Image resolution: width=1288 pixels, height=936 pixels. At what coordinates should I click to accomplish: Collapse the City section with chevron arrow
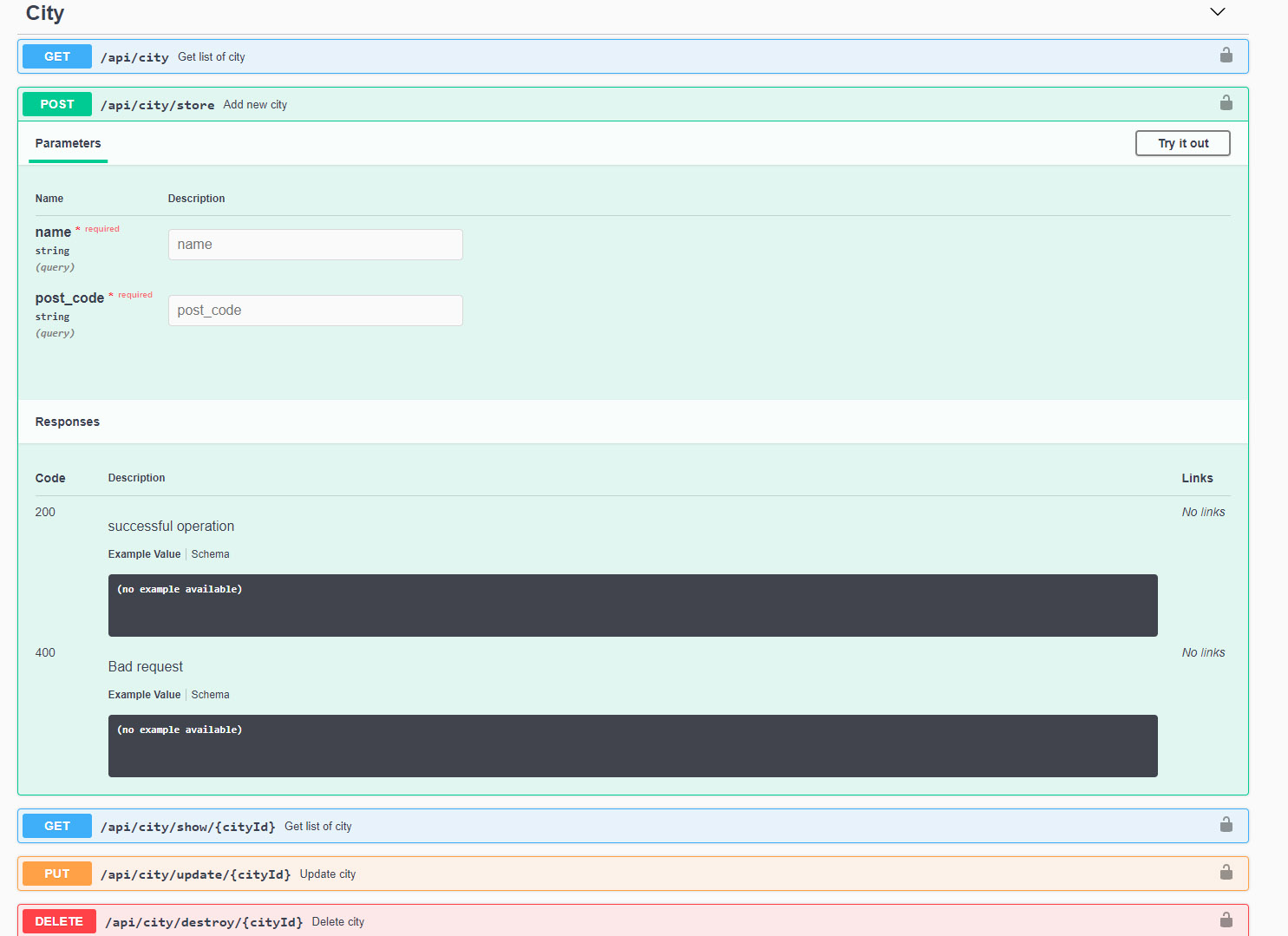coord(1217,12)
